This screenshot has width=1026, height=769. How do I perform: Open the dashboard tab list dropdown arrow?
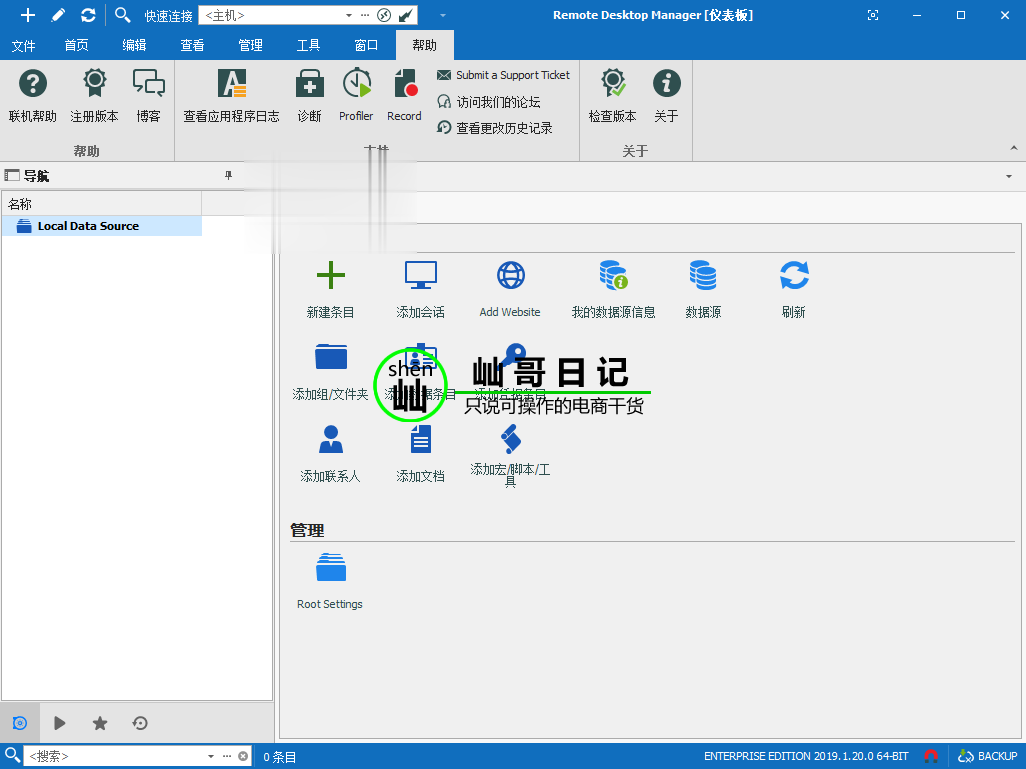click(1009, 176)
